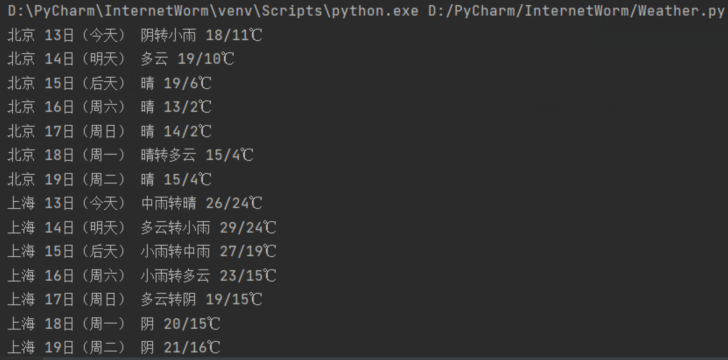Click the 上海 17日（周日） 多云转阴 line
Image resolution: width=728 pixels, height=360 pixels.
pyautogui.click(x=135, y=300)
